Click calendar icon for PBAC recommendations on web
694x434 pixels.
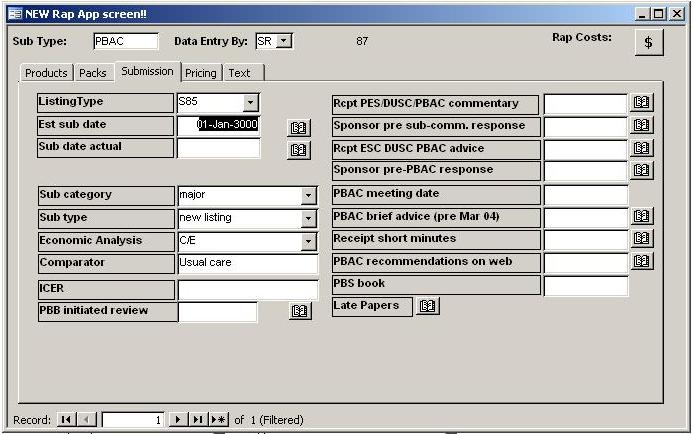coord(642,261)
